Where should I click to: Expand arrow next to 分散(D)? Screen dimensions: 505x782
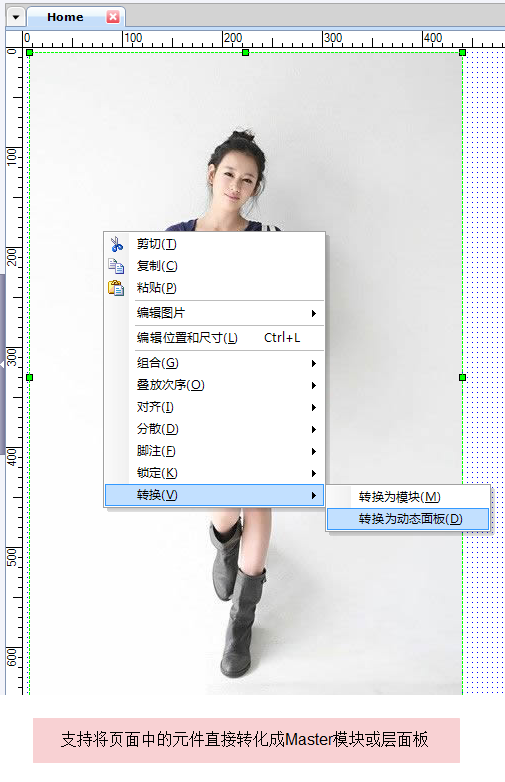click(314, 429)
